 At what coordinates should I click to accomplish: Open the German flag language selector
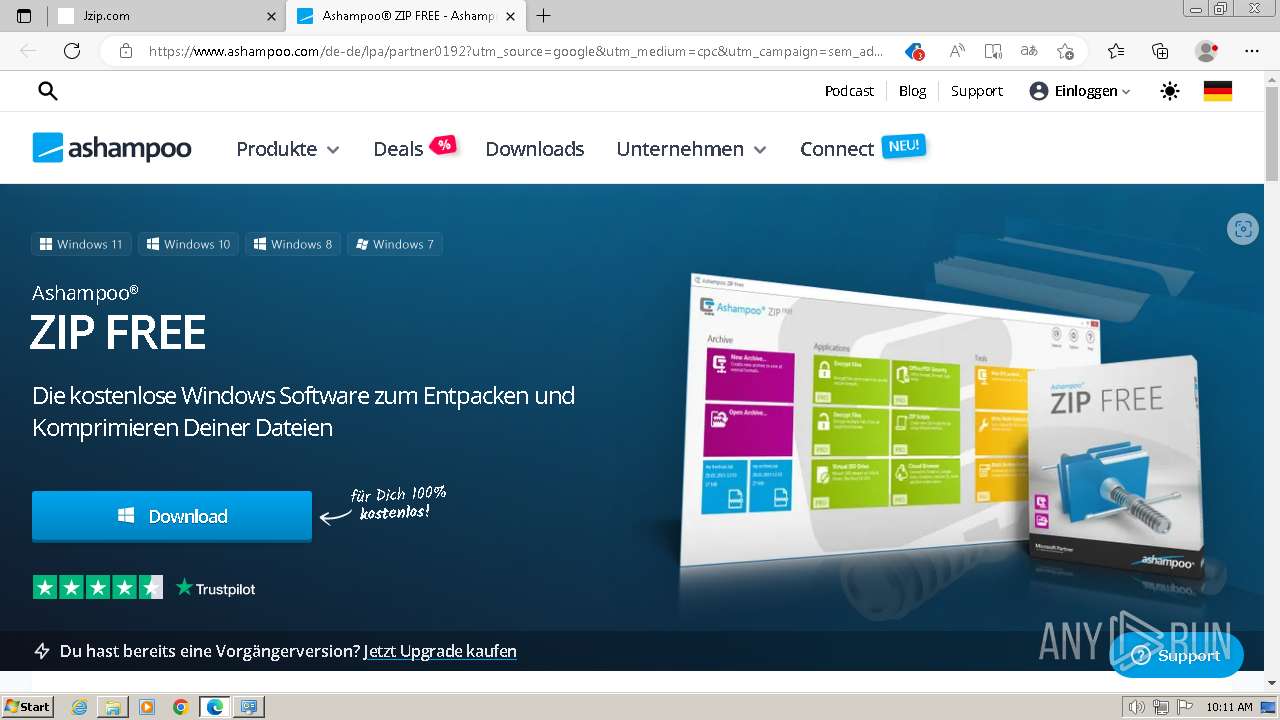click(1217, 91)
